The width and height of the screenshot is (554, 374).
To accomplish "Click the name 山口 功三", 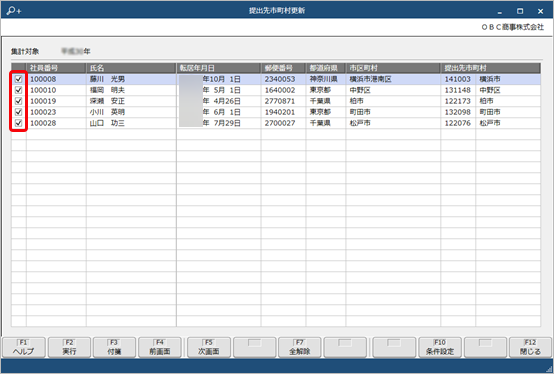I will (x=107, y=123).
